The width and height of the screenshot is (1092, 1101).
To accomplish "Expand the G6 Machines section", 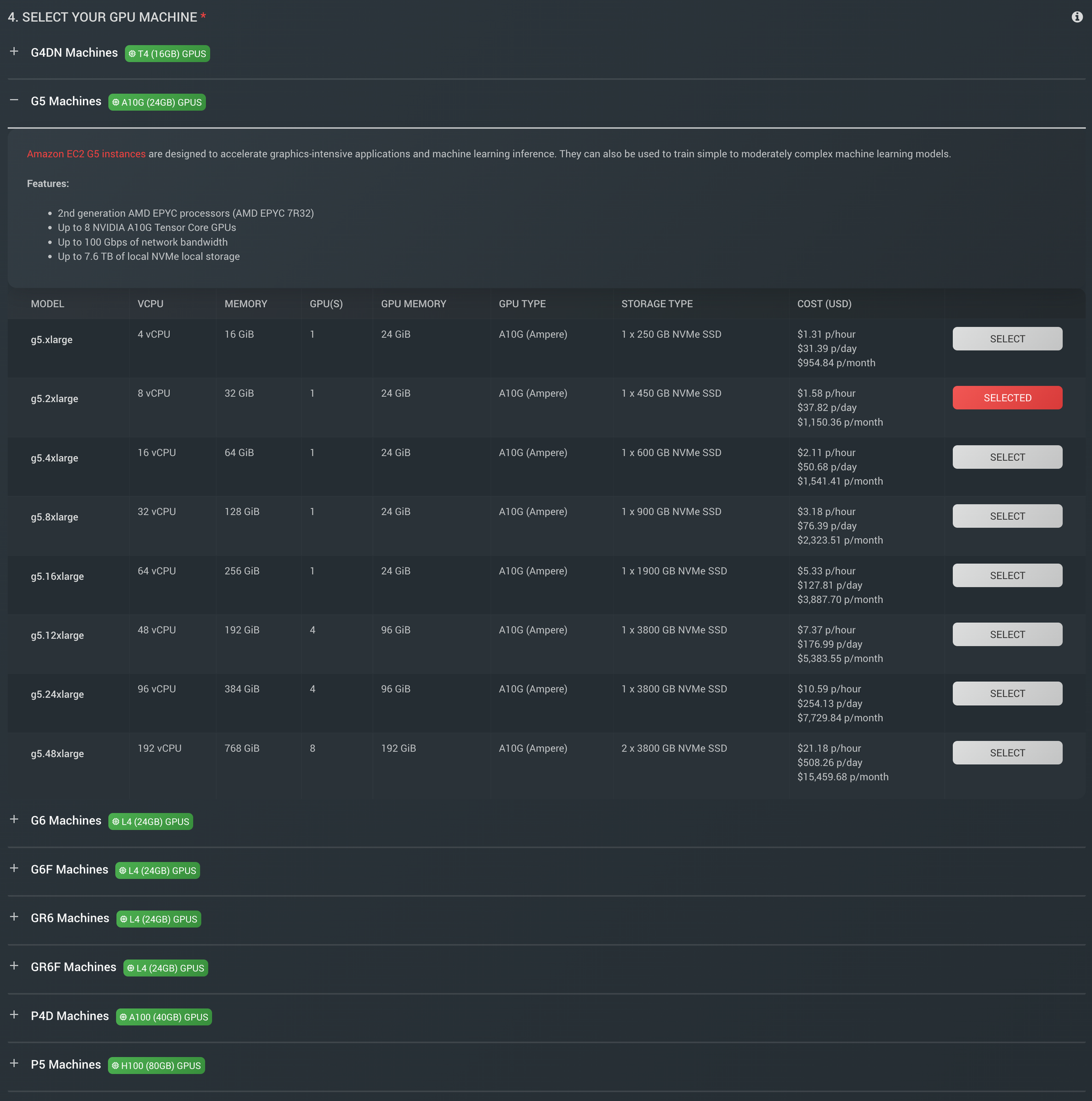I will tap(14, 819).
